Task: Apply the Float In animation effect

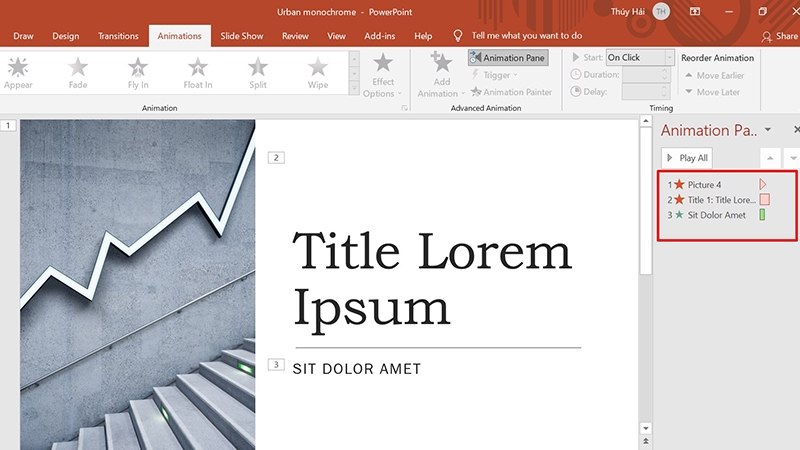Action: point(198,73)
